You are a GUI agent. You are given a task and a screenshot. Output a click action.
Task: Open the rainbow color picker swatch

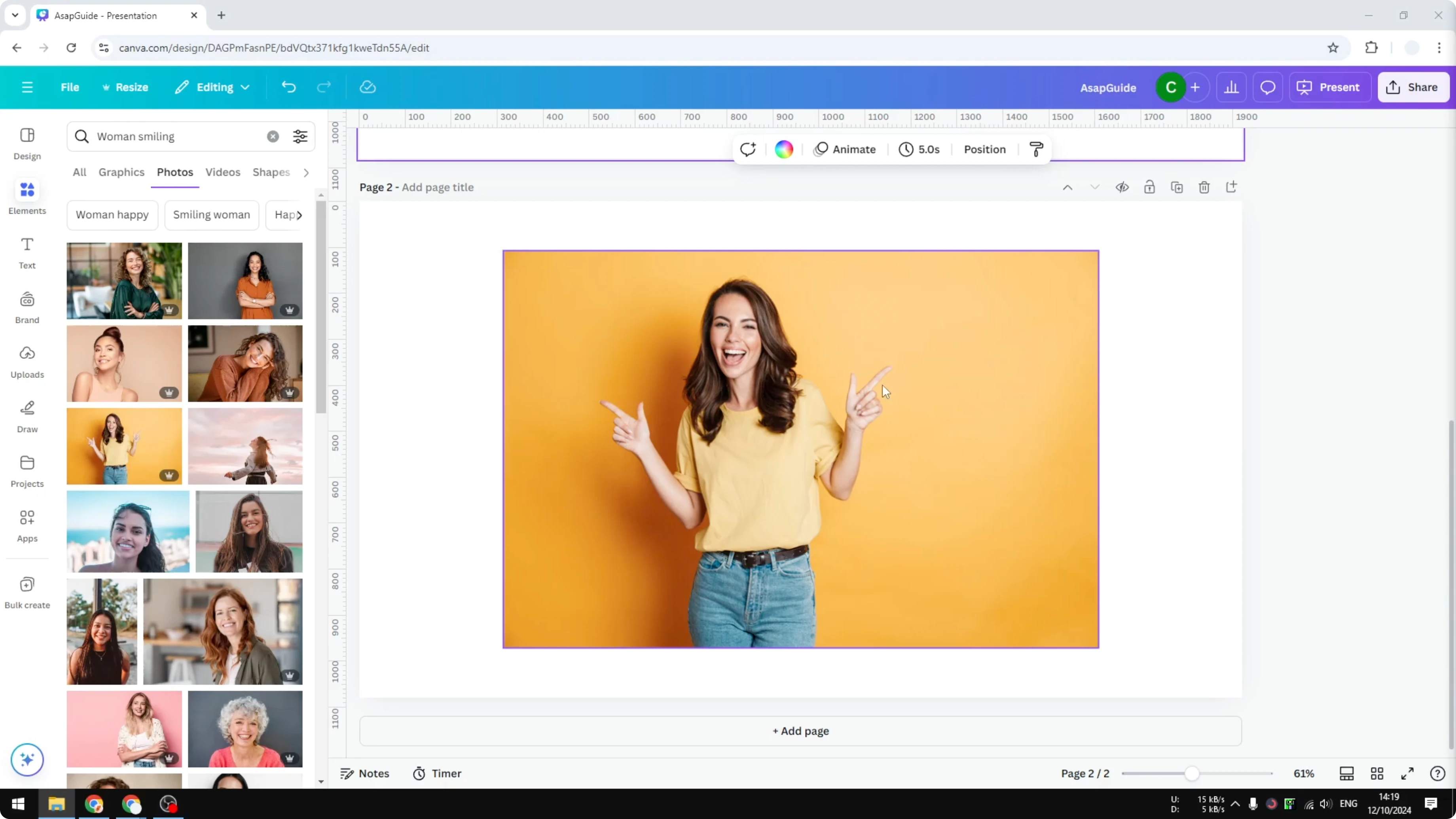pyautogui.click(x=783, y=149)
